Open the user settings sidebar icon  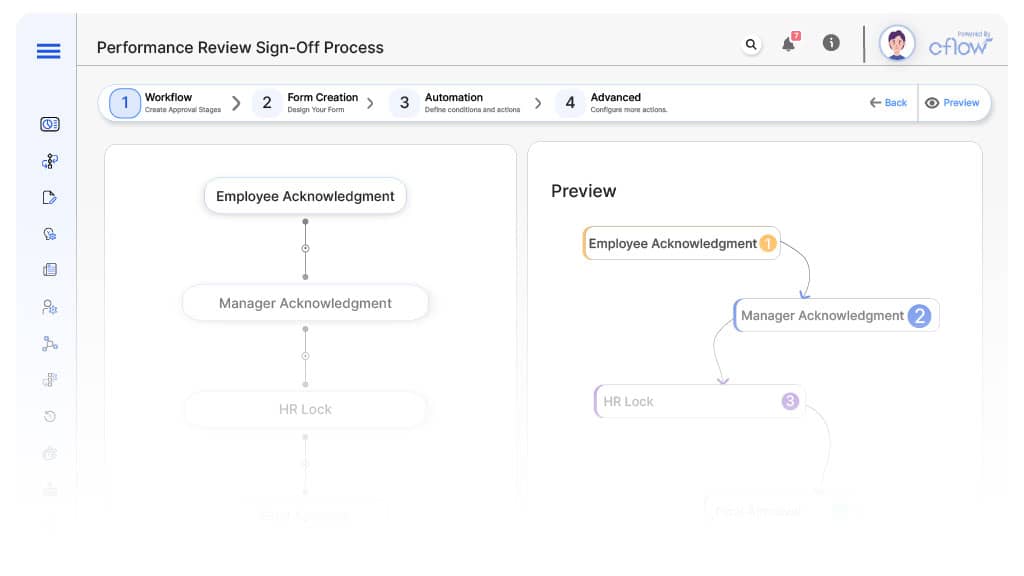(50, 307)
